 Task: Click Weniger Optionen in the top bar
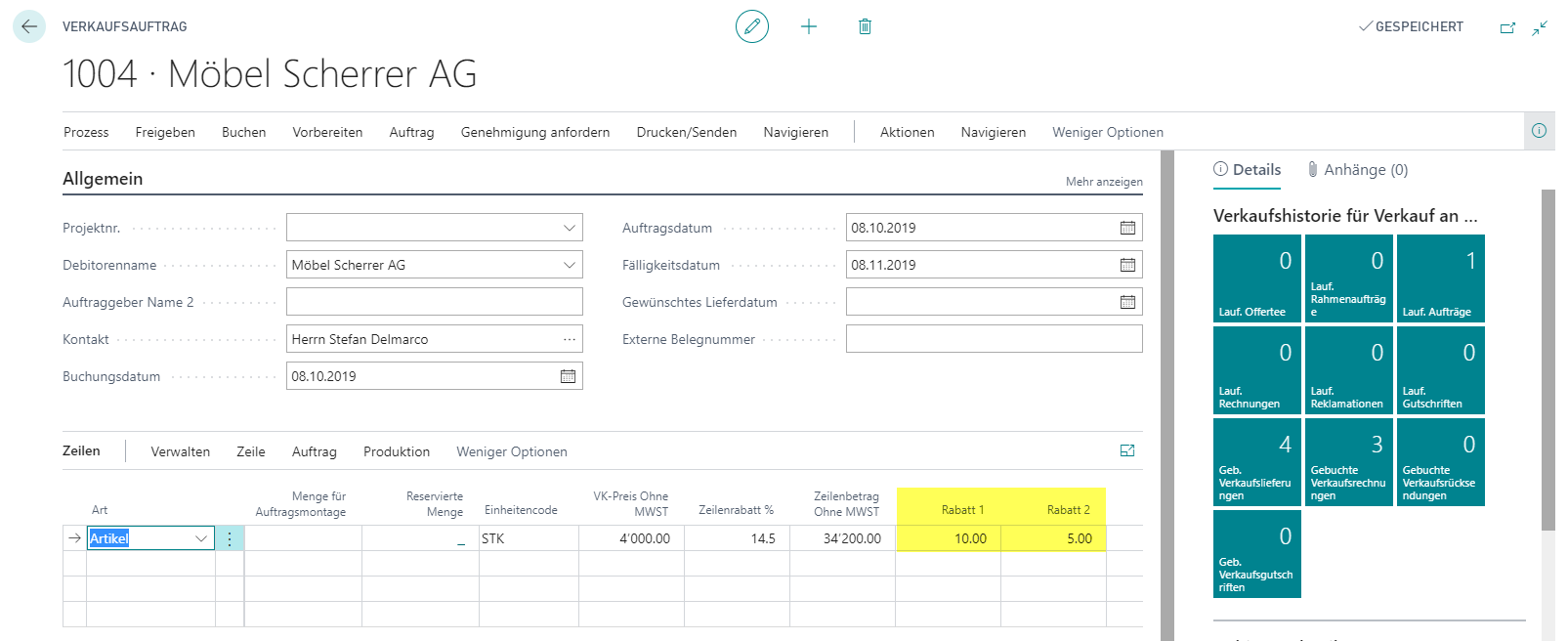tap(1108, 132)
